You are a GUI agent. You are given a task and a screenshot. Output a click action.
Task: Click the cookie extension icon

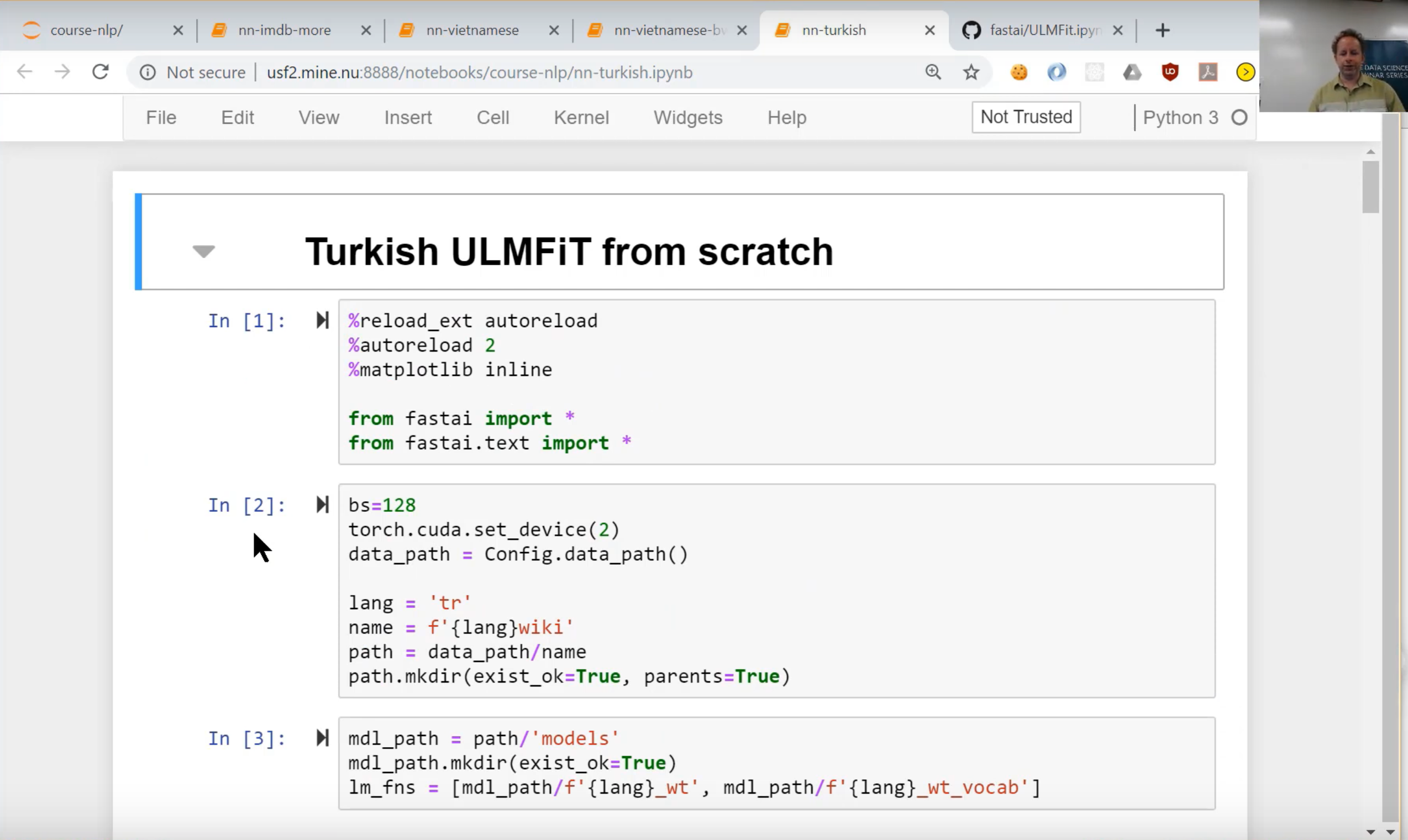pyautogui.click(x=1018, y=72)
